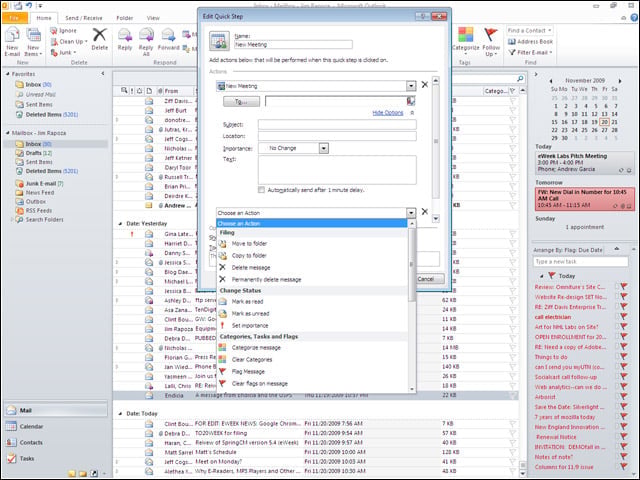
Task: Select the Drafts folder
Action: (34, 153)
